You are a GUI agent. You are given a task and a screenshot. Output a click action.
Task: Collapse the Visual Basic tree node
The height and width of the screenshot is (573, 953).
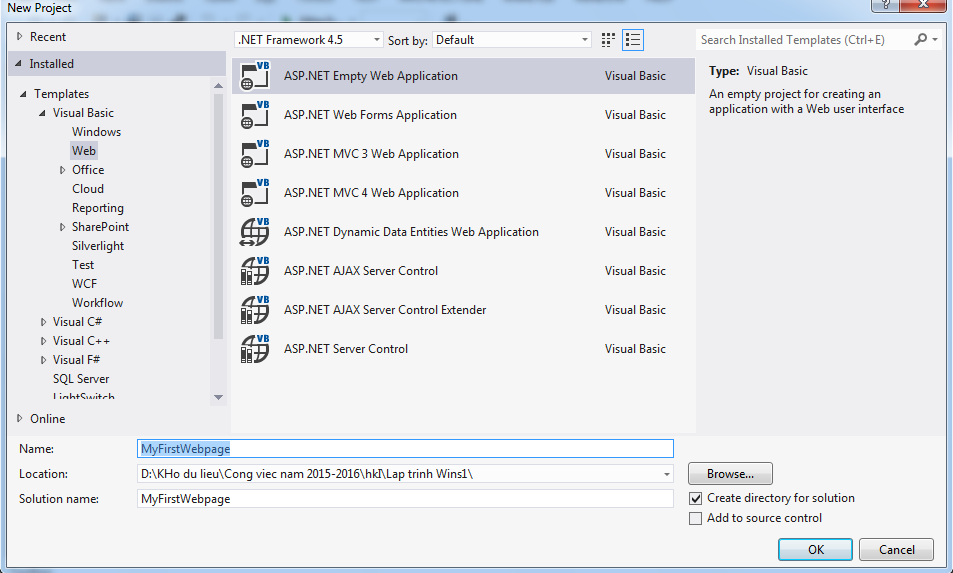click(42, 113)
